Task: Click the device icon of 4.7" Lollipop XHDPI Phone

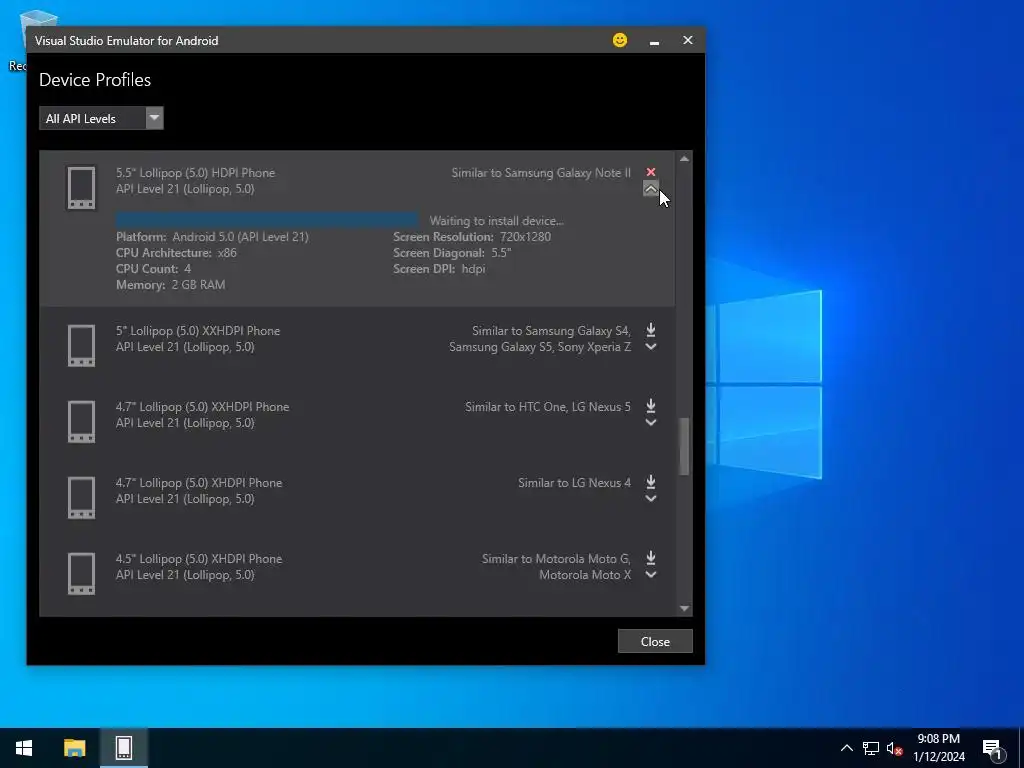Action: pos(81,498)
